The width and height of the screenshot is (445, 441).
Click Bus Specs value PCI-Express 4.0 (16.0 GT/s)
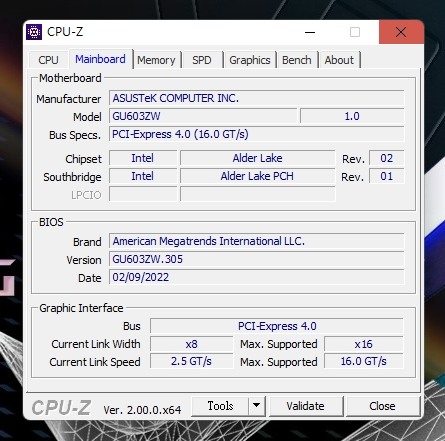(x=256, y=134)
